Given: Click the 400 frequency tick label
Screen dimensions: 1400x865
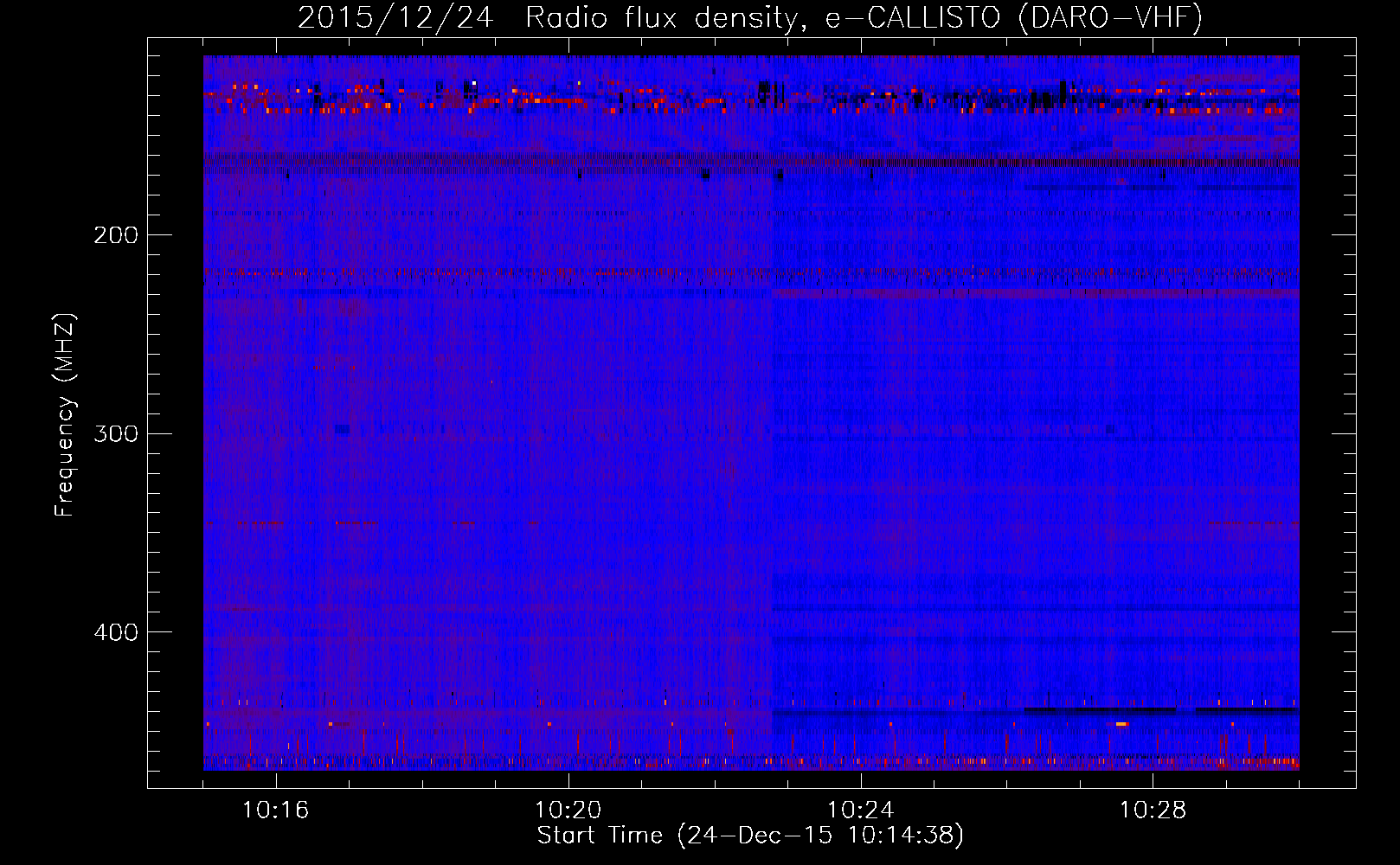Looking at the screenshot, I should pyautogui.click(x=116, y=632).
